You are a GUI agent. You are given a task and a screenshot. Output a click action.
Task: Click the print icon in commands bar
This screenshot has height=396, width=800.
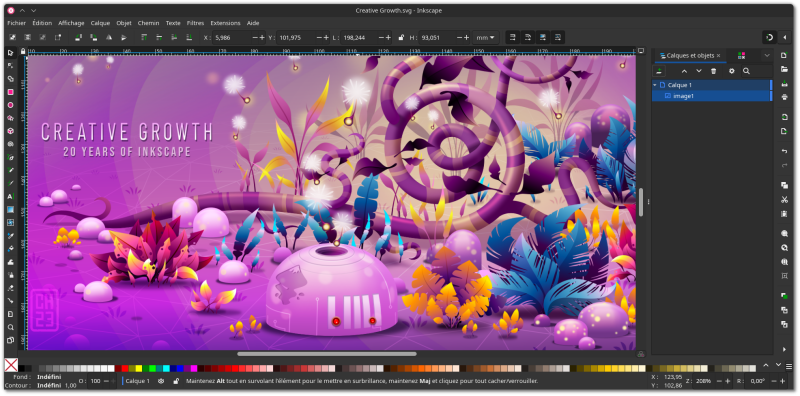(x=785, y=97)
